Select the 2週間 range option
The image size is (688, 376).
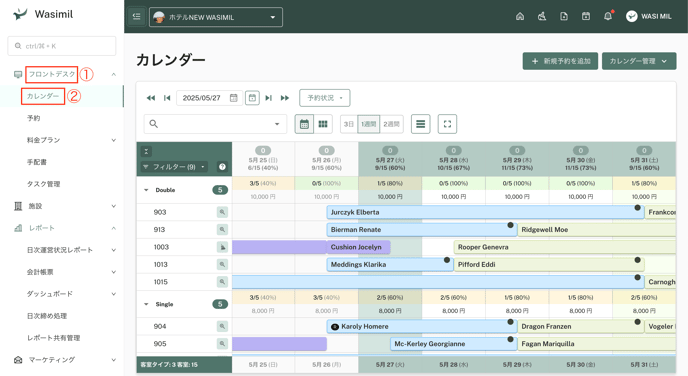pos(391,124)
